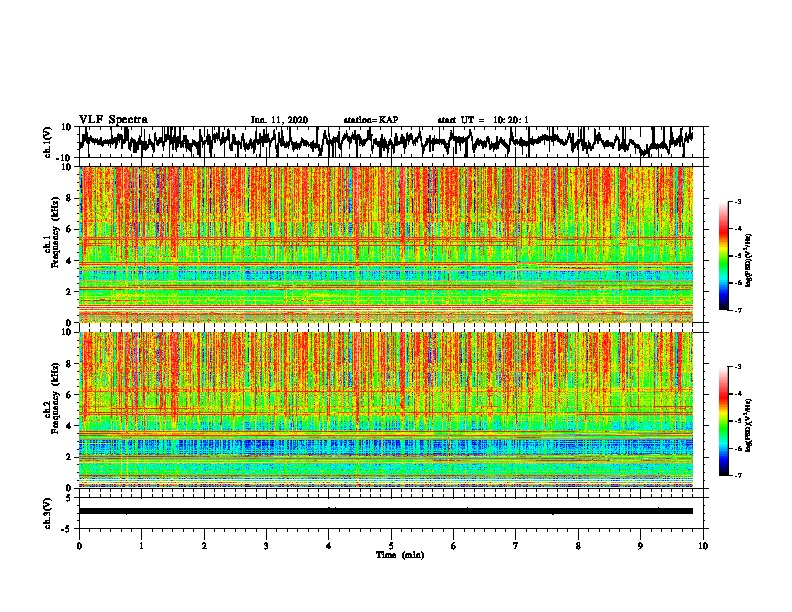
Task: Click the ch.1 voltage waveform trace
Action: (x=387, y=141)
